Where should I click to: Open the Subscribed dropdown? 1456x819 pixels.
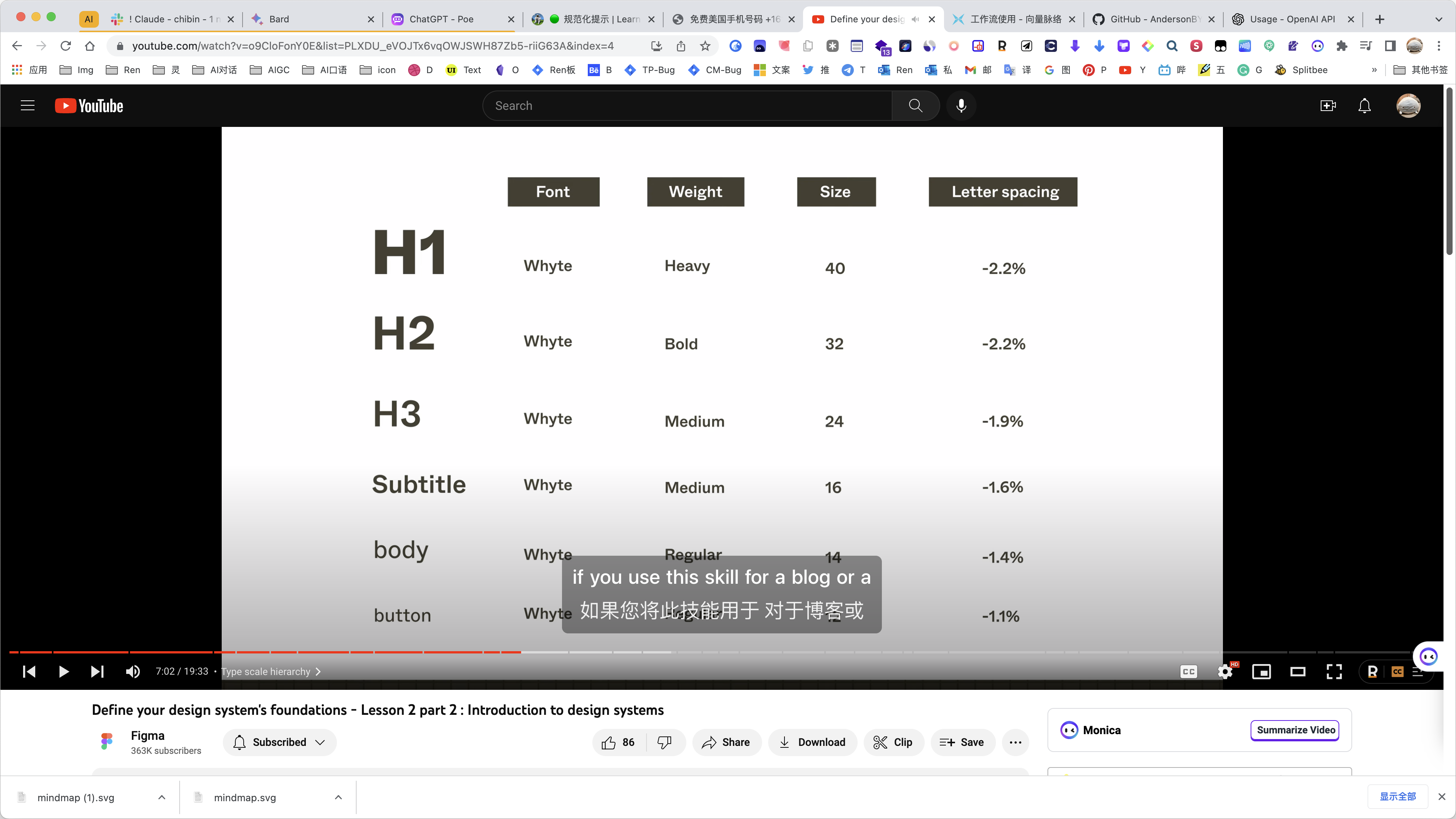pyautogui.click(x=280, y=742)
